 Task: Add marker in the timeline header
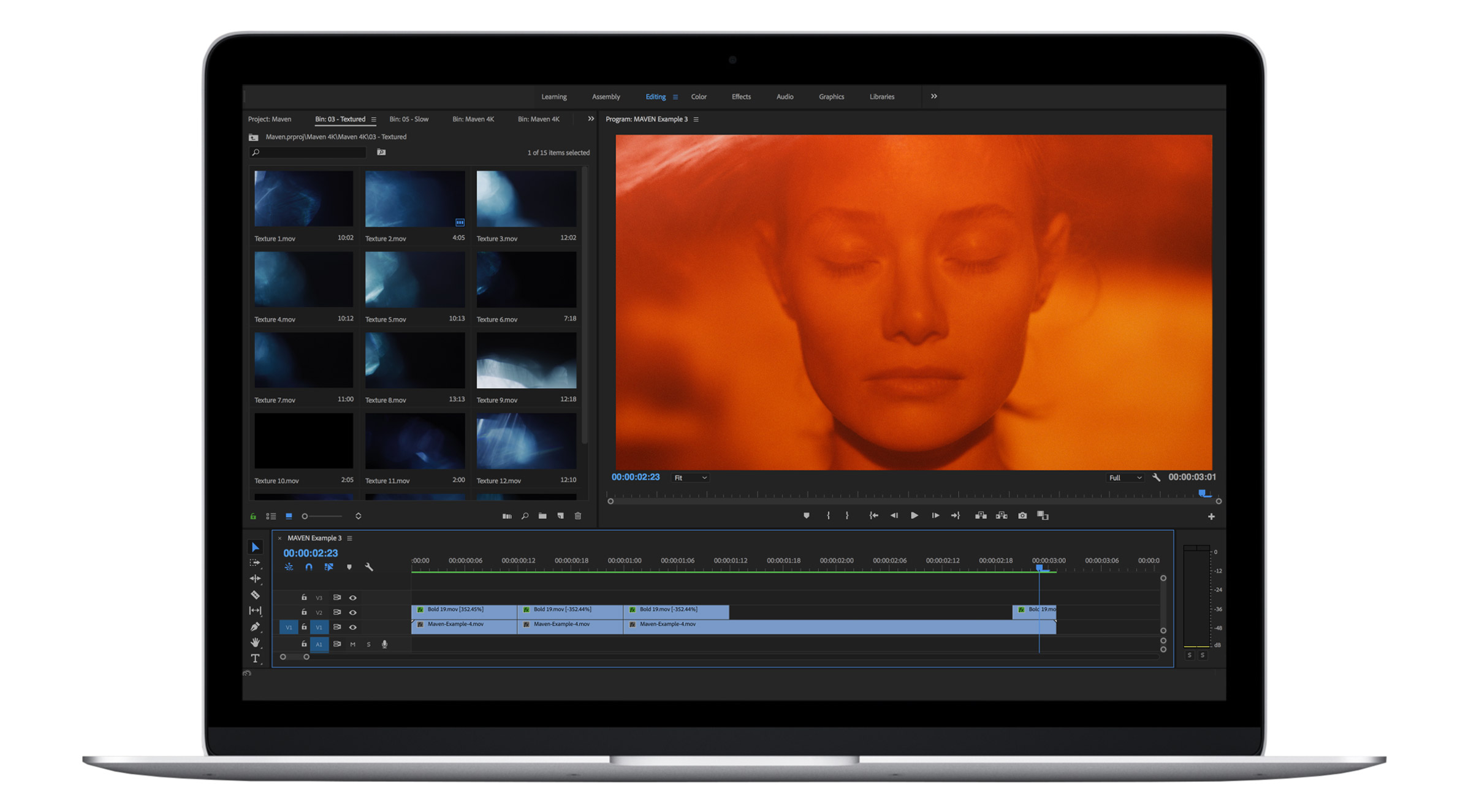[x=349, y=567]
